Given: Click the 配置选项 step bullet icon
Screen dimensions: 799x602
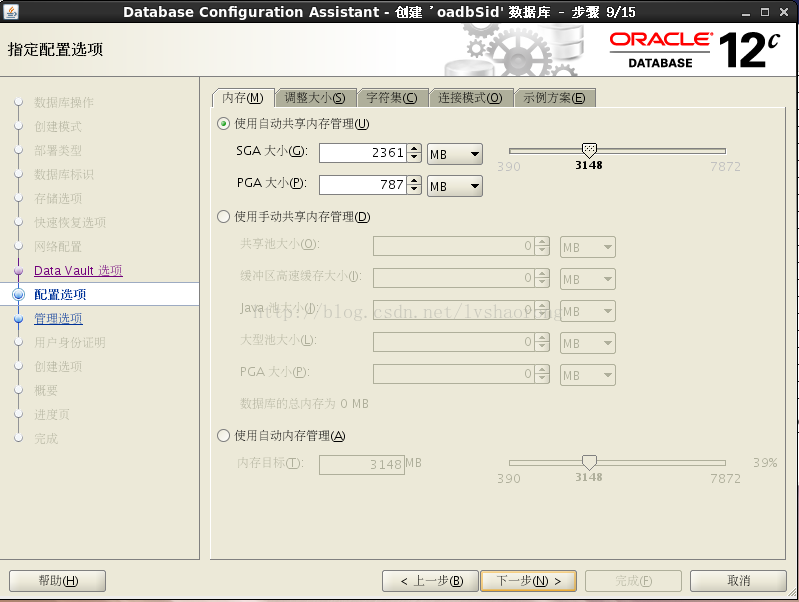Looking at the screenshot, I should [x=19, y=295].
